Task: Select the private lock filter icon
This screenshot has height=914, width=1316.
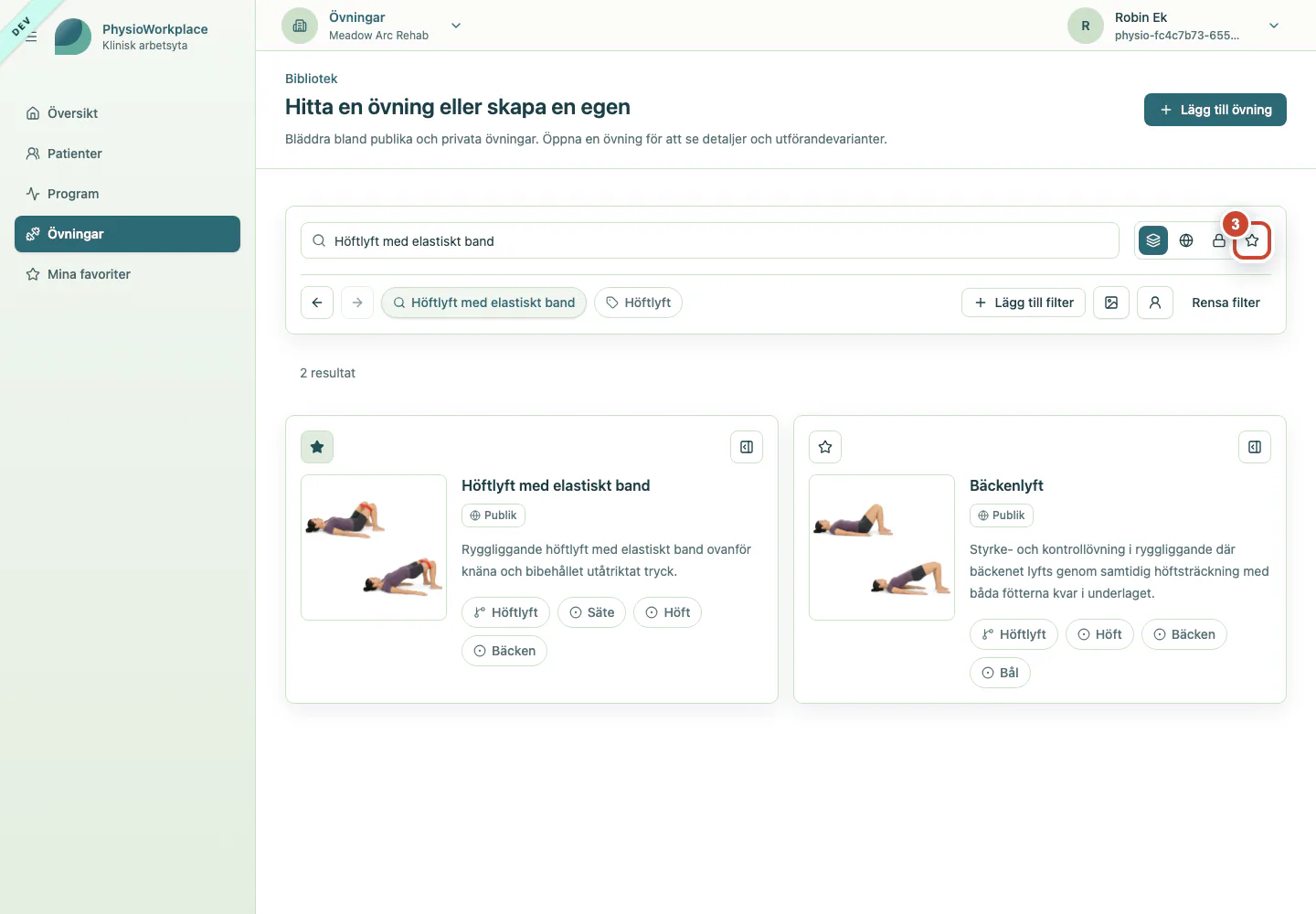Action: click(1219, 240)
